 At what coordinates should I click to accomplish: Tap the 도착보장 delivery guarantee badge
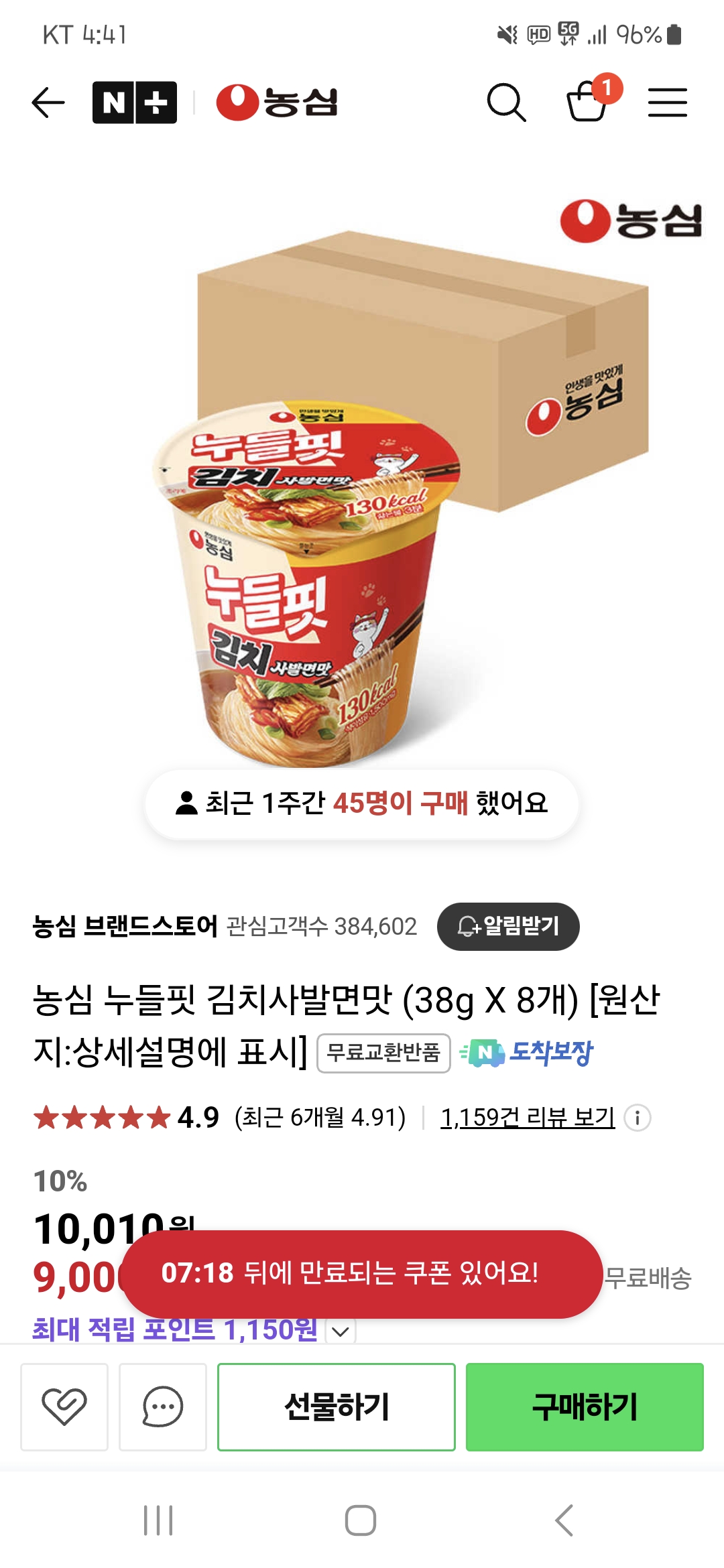pyautogui.click(x=527, y=1053)
